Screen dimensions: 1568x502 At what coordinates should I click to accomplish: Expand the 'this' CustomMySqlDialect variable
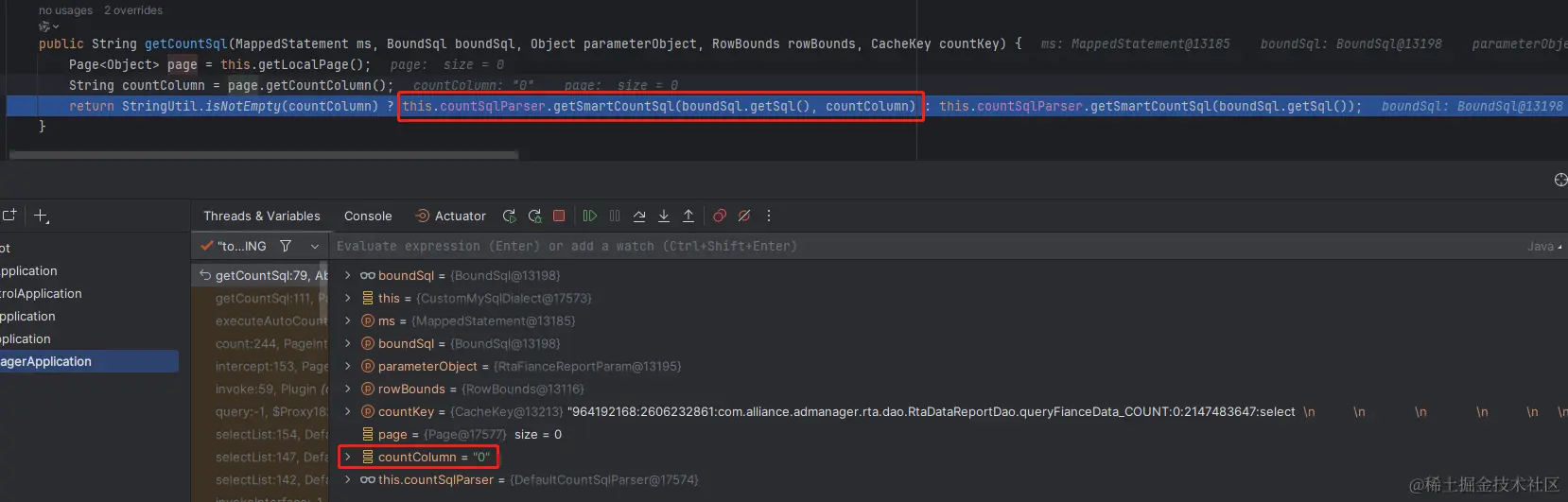point(348,298)
